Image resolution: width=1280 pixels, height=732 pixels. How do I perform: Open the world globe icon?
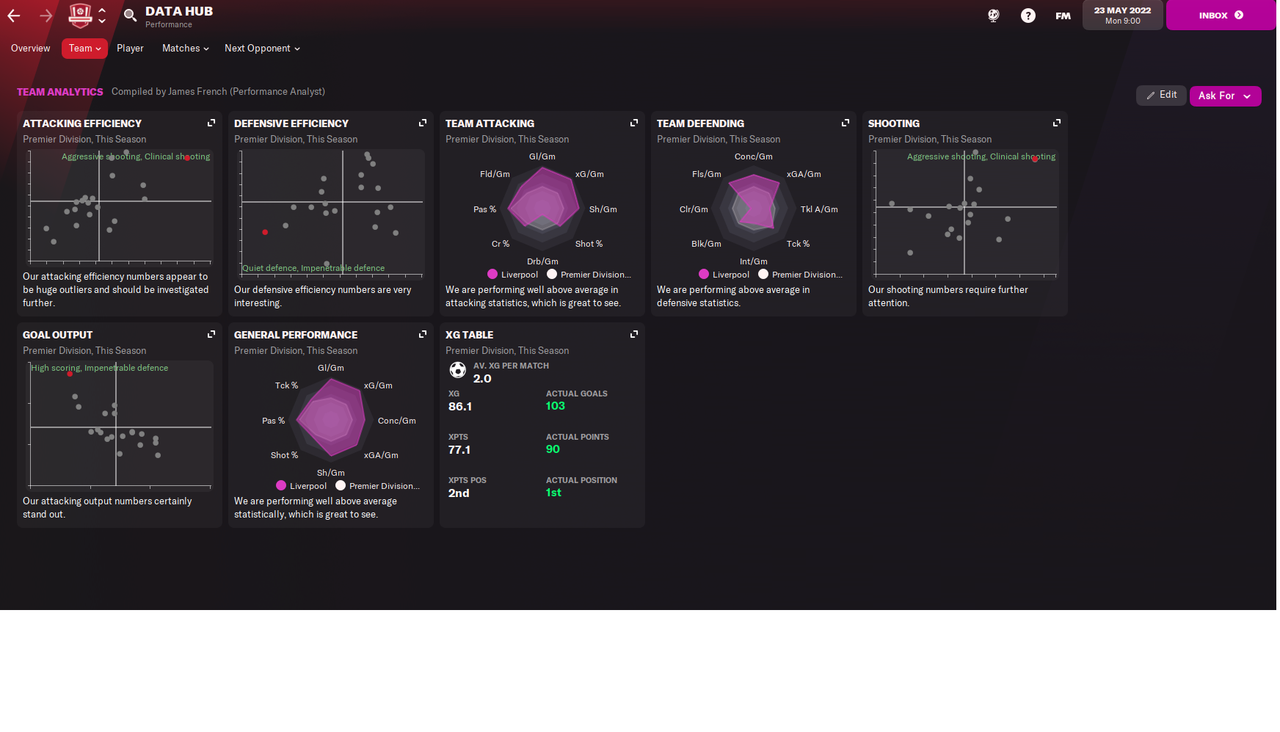(994, 15)
